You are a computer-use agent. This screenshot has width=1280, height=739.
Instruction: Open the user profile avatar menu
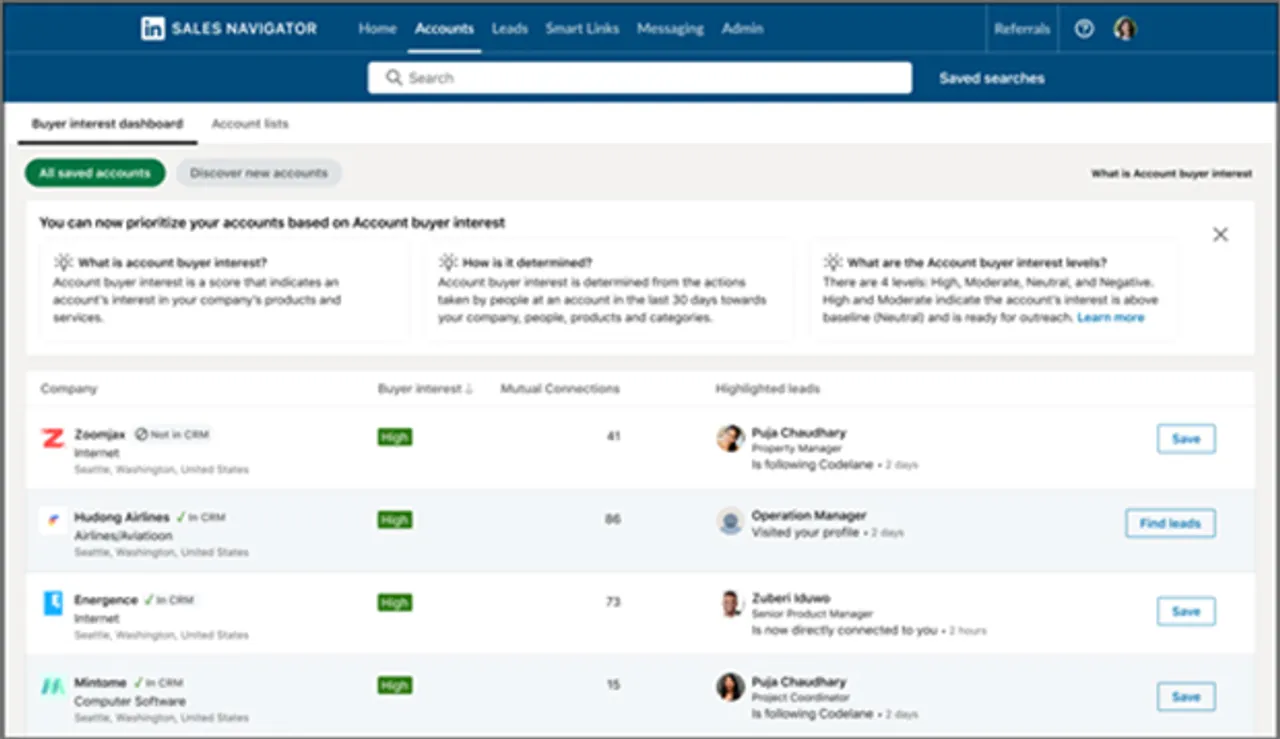(1125, 29)
